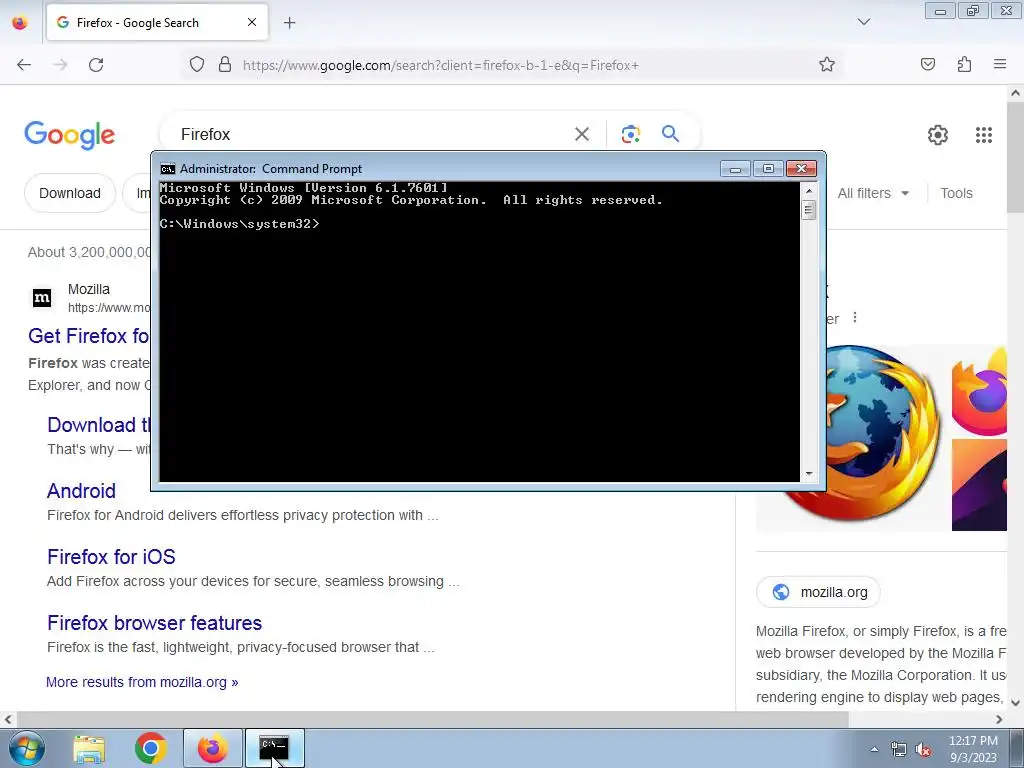Click horizontal scrollbar left arrow
1024x768 pixels.
(x=7, y=719)
